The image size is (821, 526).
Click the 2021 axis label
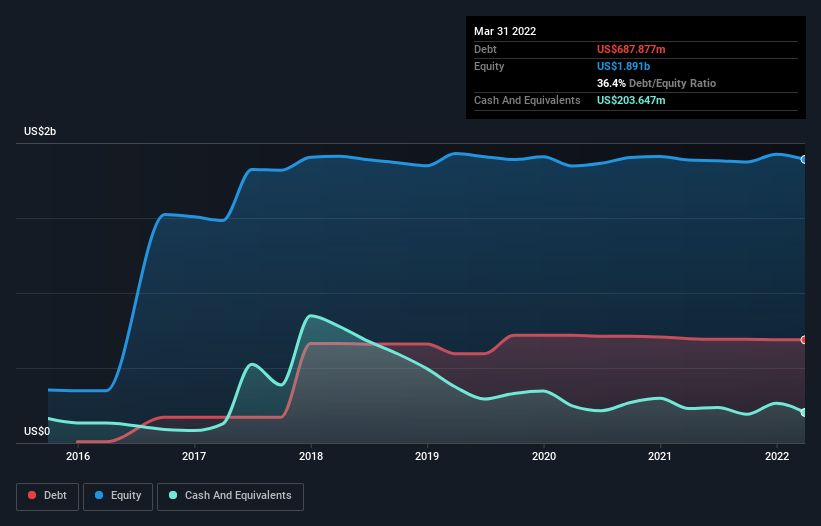[660, 456]
